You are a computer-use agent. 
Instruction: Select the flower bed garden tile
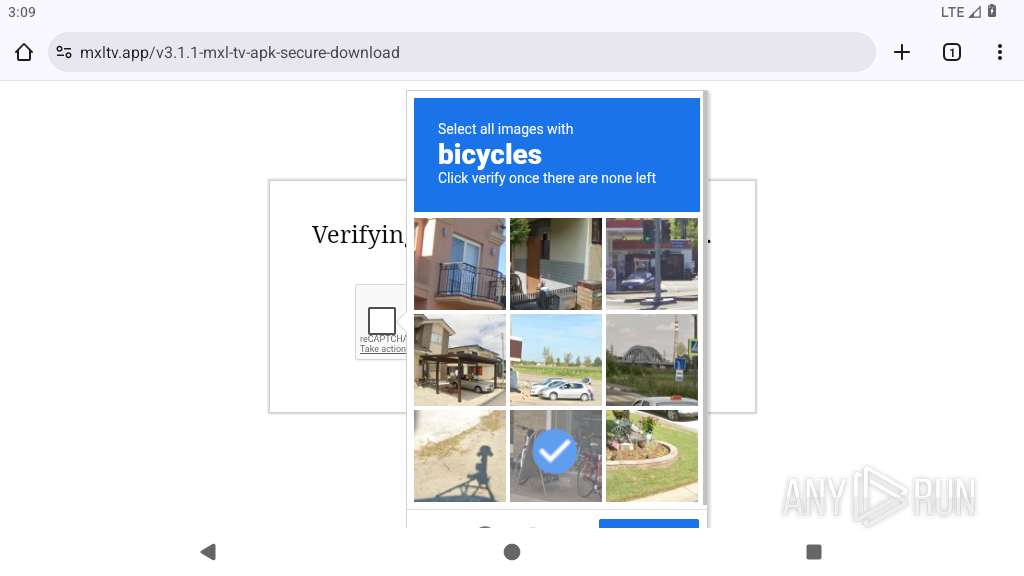pos(652,456)
